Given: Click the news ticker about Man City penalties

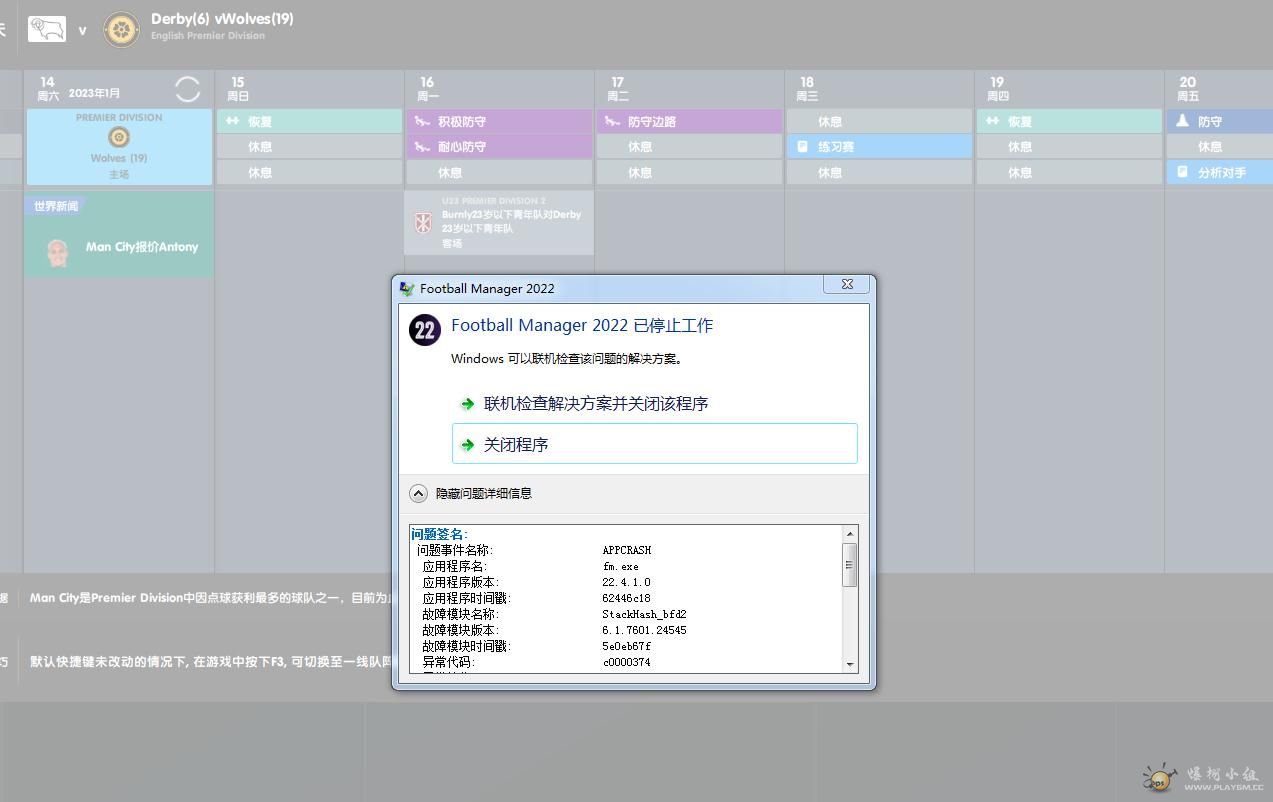Looking at the screenshot, I should [x=210, y=598].
